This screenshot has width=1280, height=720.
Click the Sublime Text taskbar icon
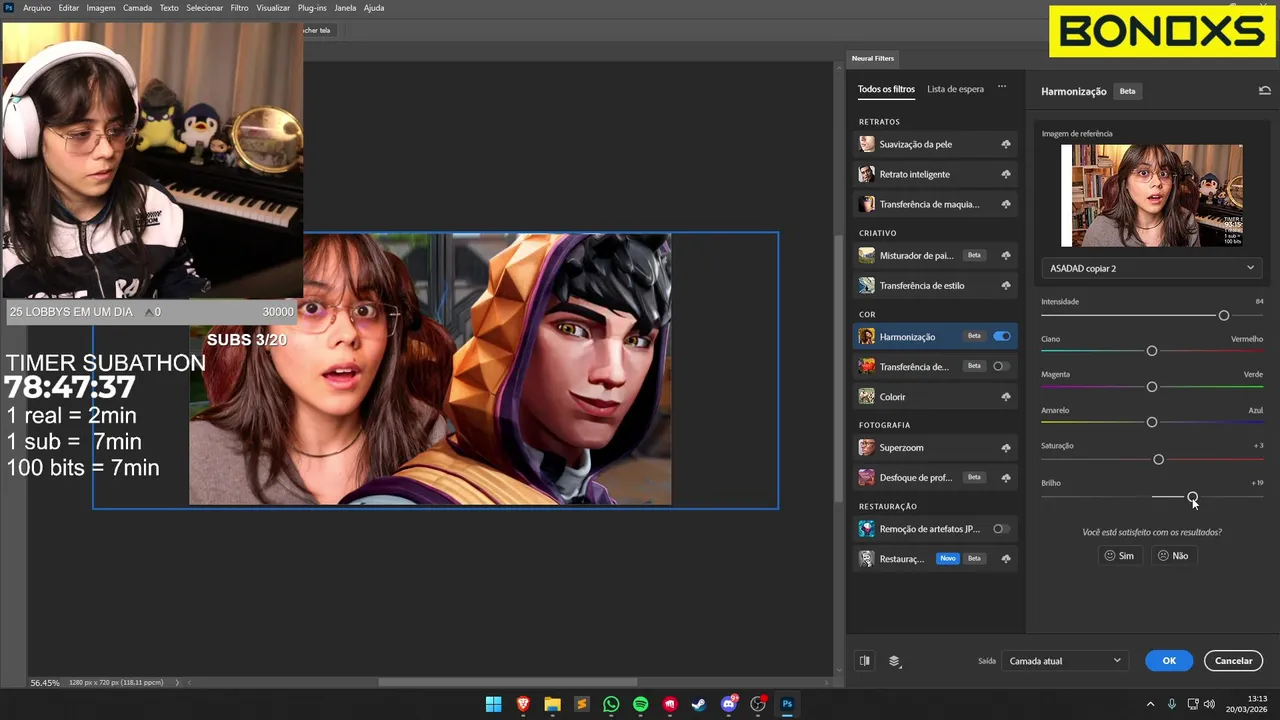coord(582,704)
